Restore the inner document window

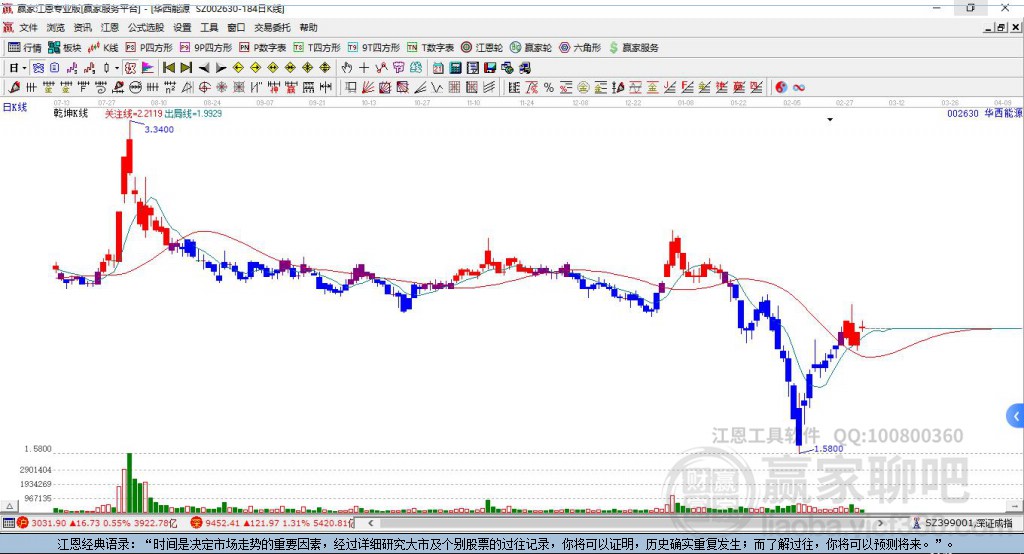coord(1001,27)
